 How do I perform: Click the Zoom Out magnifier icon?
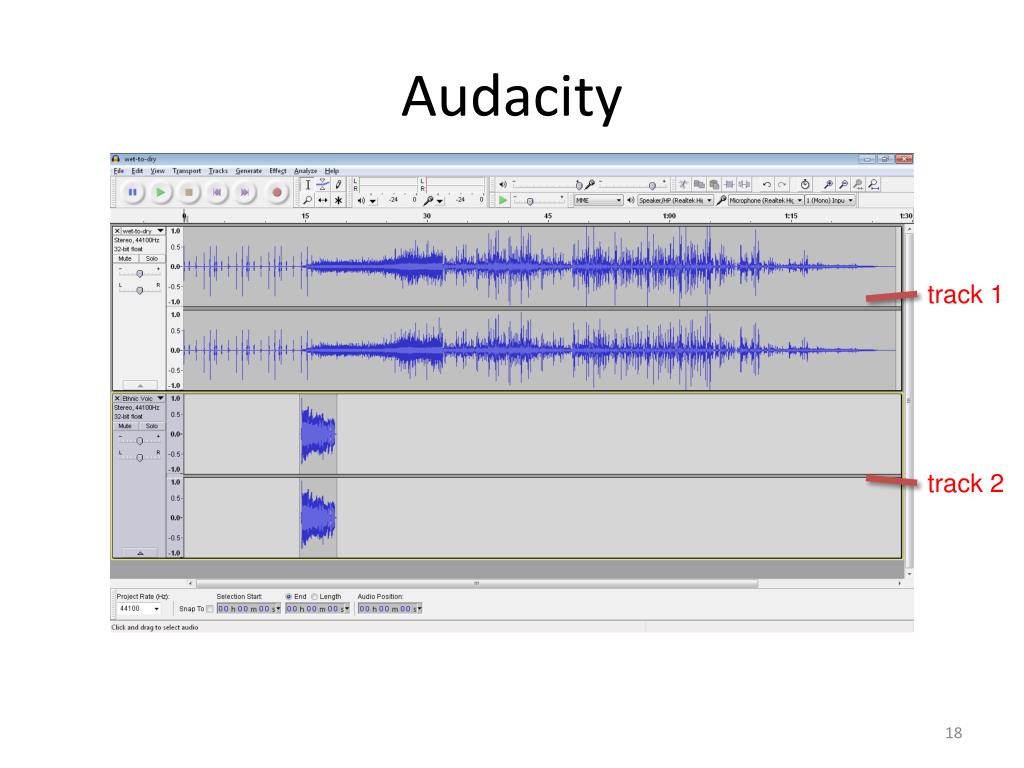[x=843, y=185]
